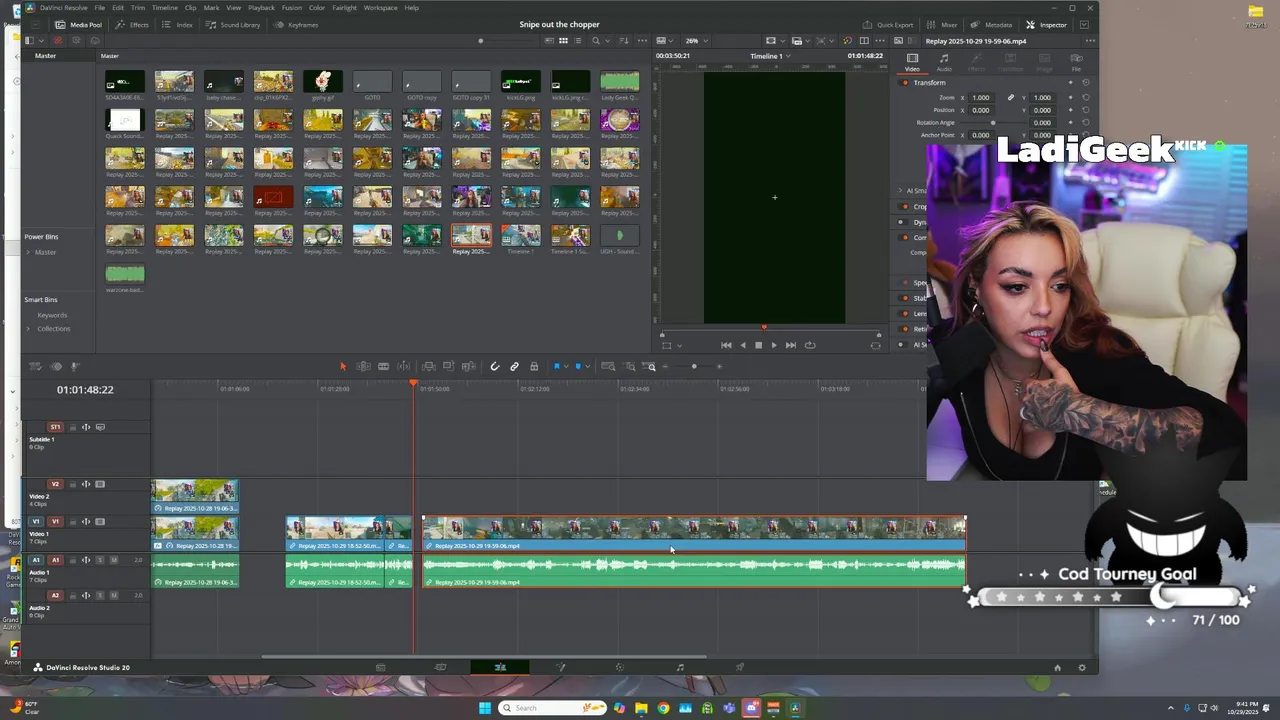
Task: Show the Mixer panel
Action: [x=942, y=25]
